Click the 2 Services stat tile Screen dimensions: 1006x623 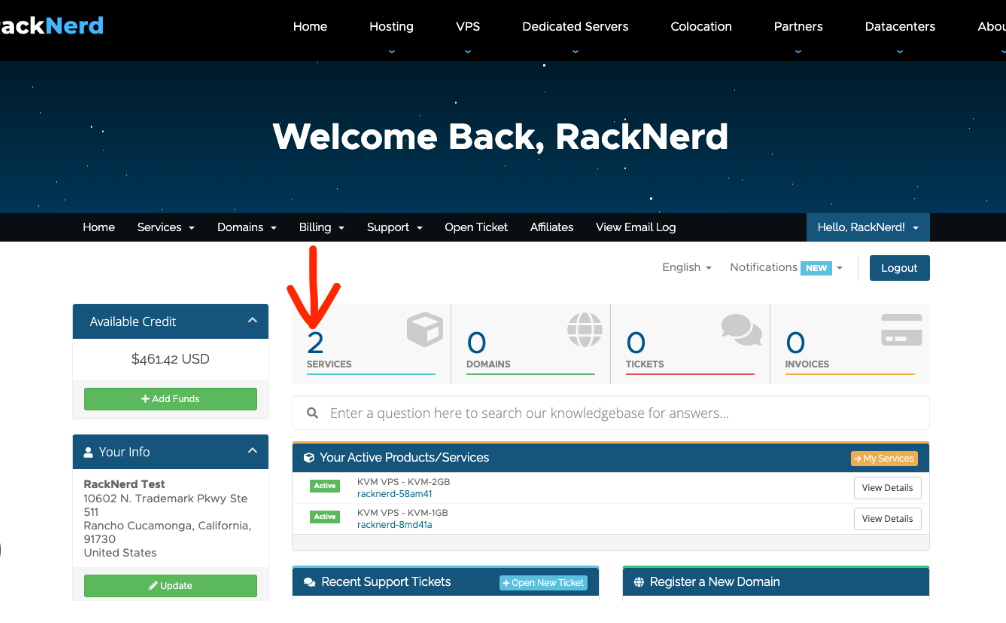[371, 344]
